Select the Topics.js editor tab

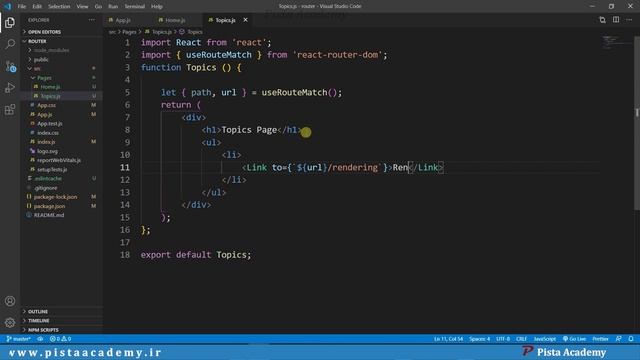[225, 20]
